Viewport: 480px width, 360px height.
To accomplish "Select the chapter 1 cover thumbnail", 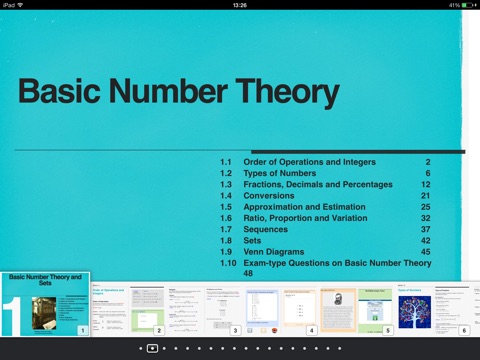I will (45, 304).
